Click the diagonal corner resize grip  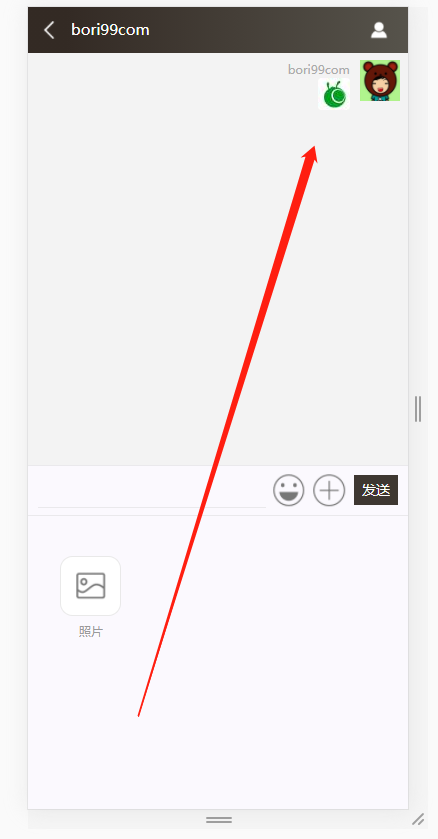(x=418, y=819)
